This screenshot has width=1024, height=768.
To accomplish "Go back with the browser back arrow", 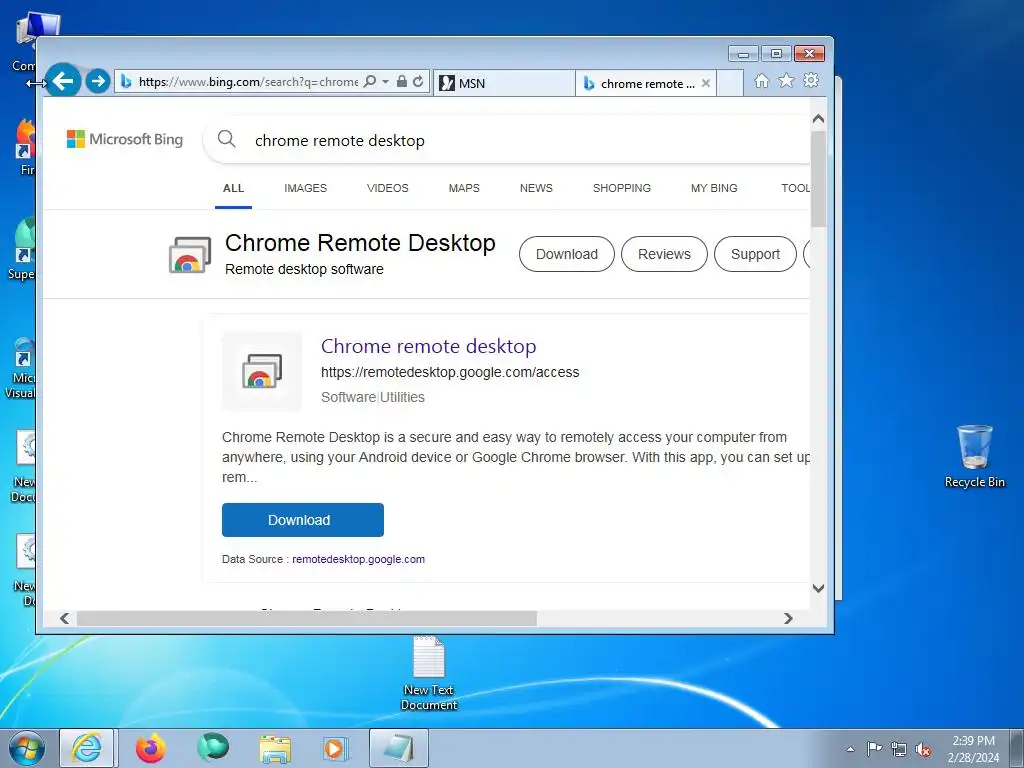I will coord(63,81).
